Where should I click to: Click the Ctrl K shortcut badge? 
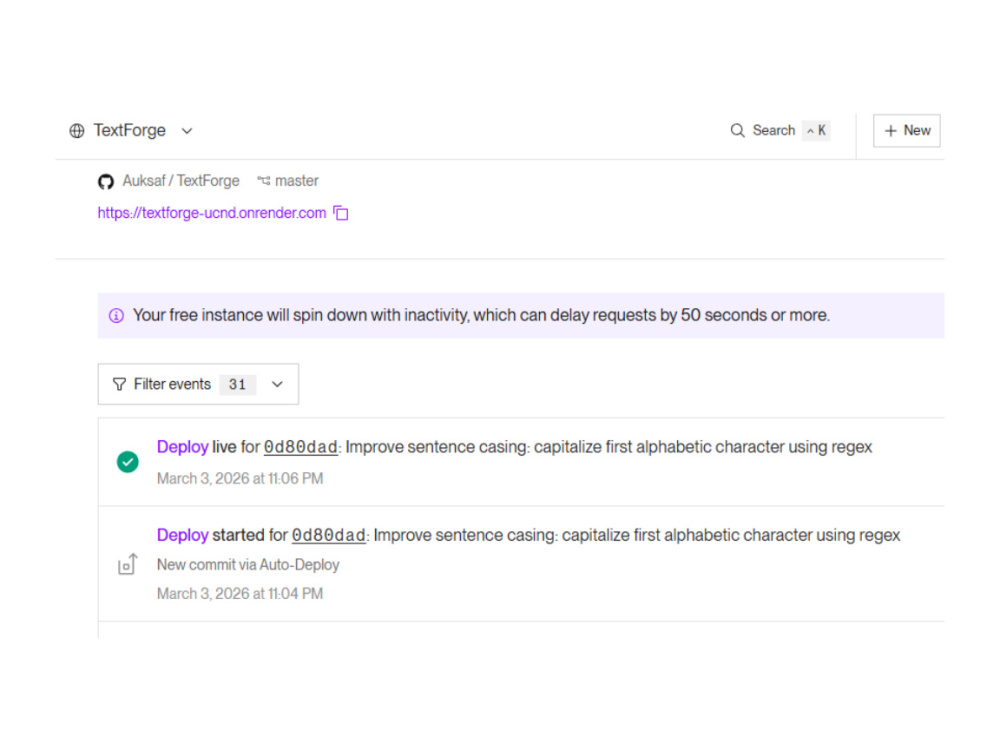pyautogui.click(x=816, y=131)
